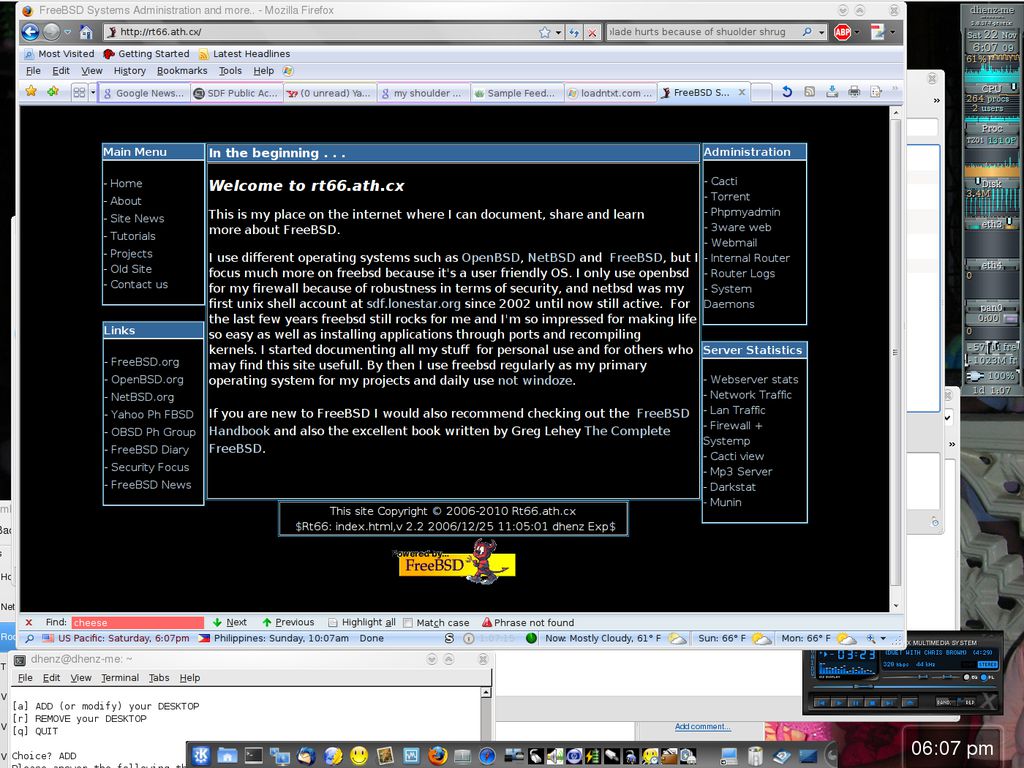The height and width of the screenshot is (768, 1024).
Task: Expand the bookmark star dropdown arrow
Action: click(x=558, y=32)
